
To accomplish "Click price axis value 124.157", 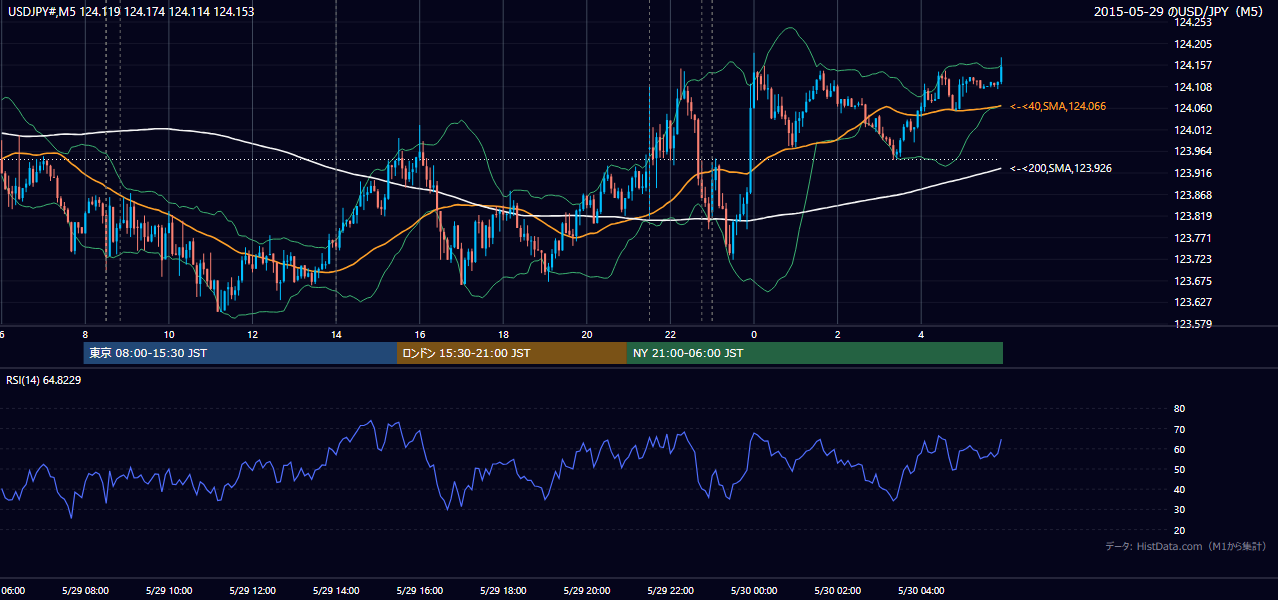I will click(1192, 65).
